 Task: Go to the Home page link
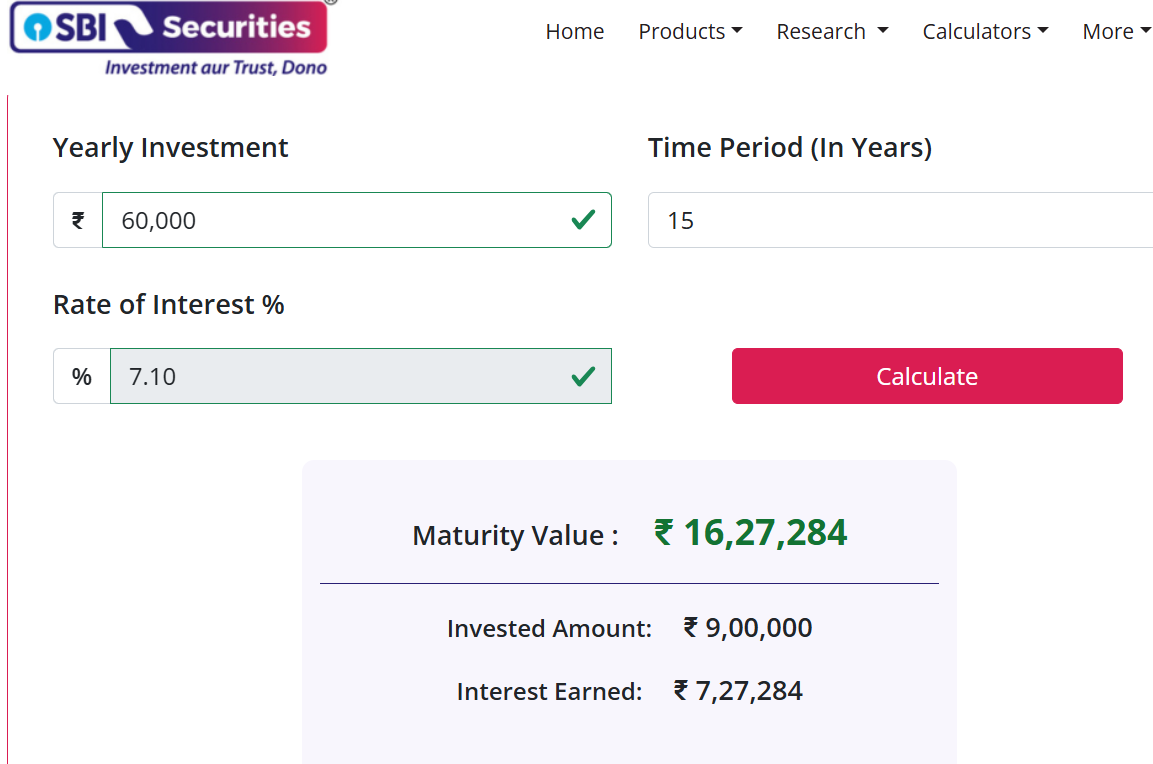575,32
